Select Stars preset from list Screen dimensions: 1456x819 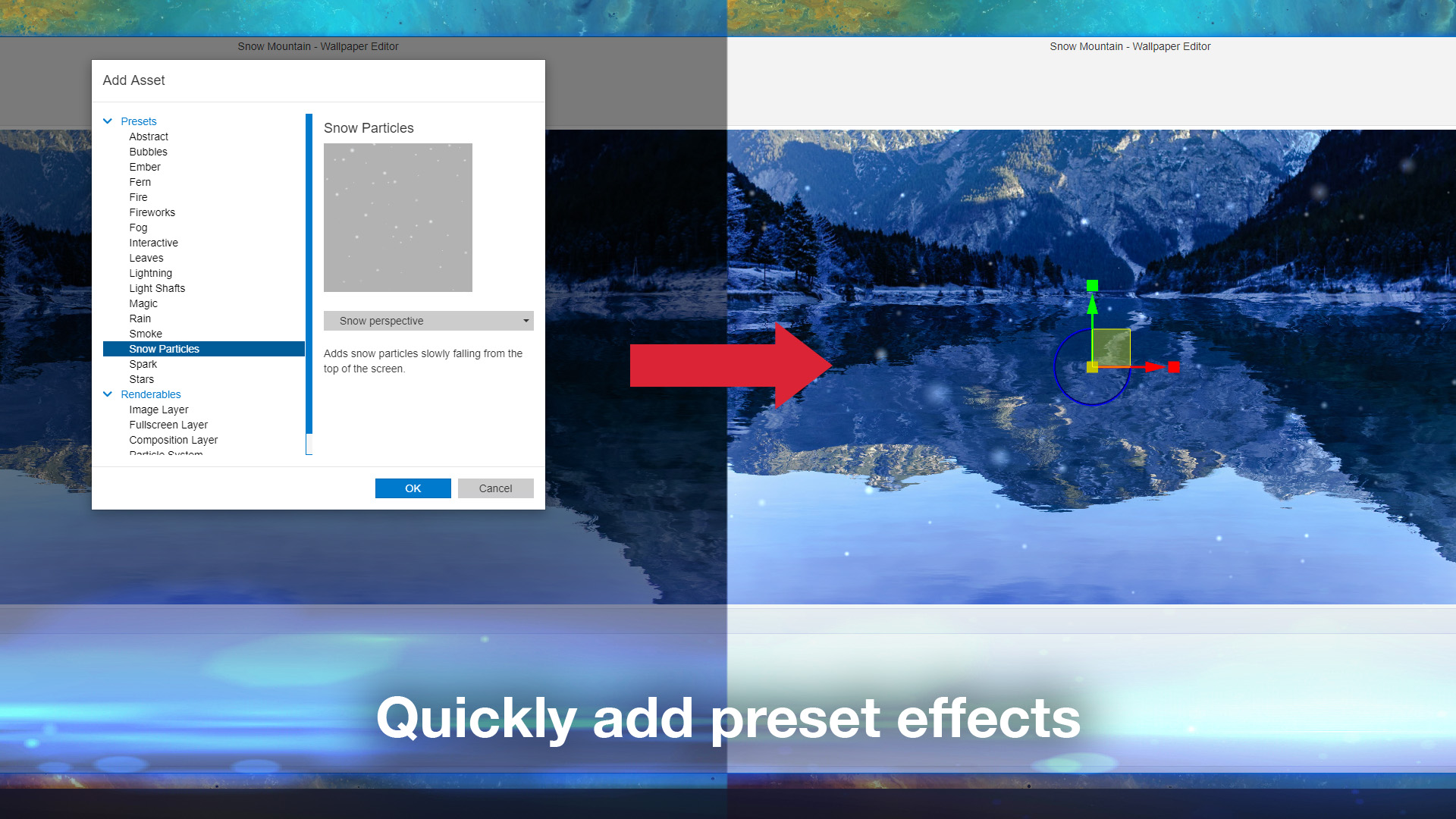(x=140, y=378)
